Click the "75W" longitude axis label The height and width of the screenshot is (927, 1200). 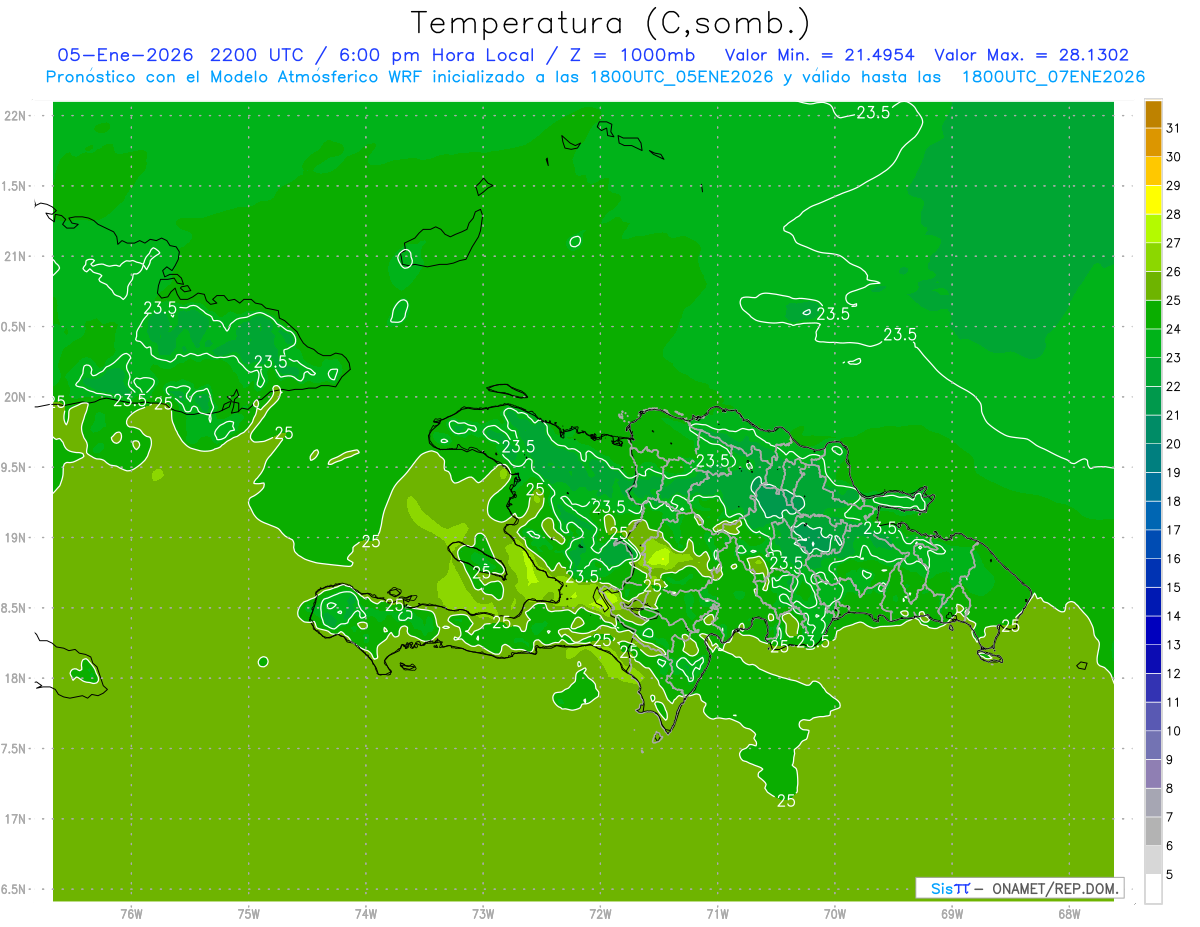(x=249, y=914)
